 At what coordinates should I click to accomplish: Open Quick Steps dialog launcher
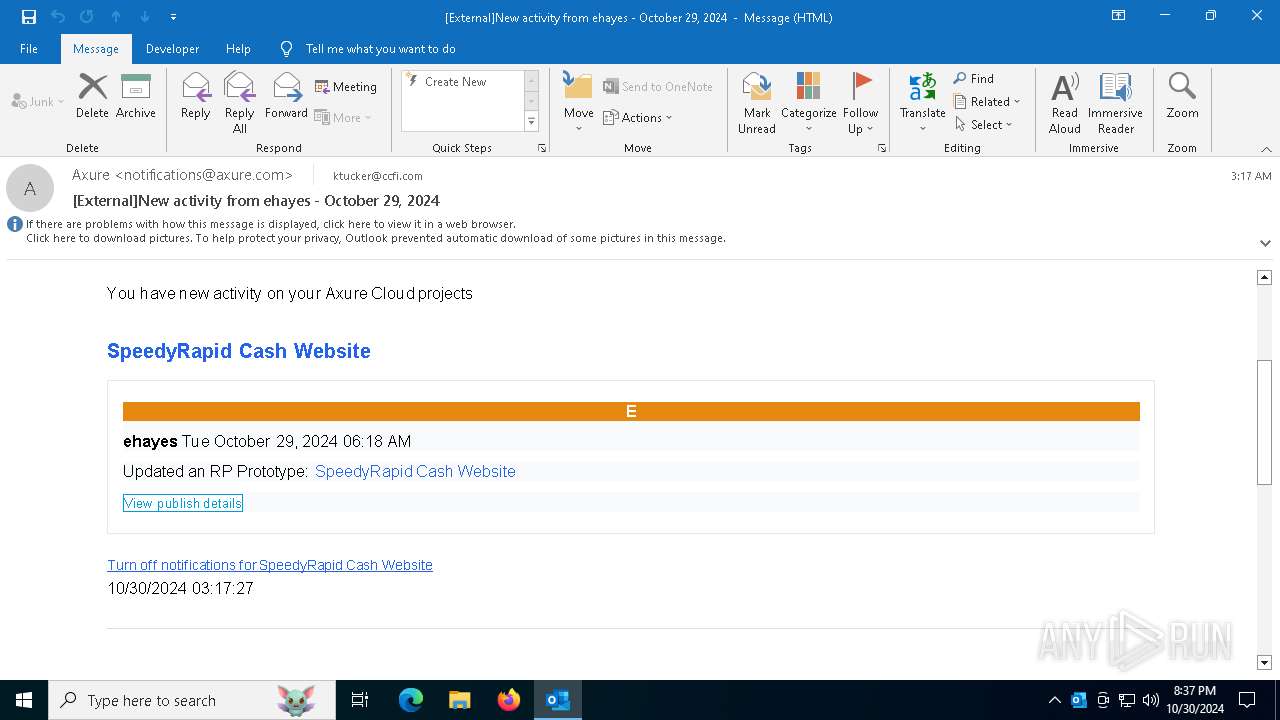coord(542,148)
